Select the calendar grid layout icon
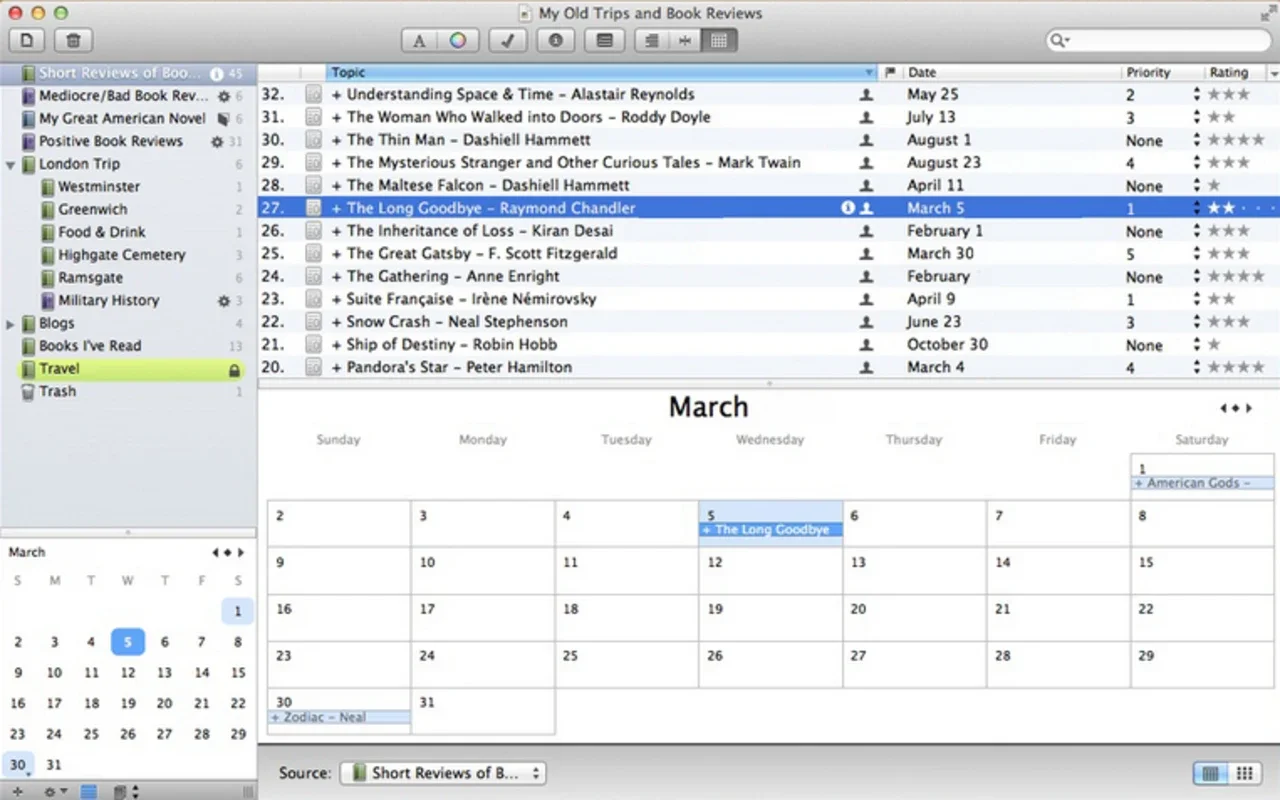The image size is (1280, 800). tap(719, 41)
